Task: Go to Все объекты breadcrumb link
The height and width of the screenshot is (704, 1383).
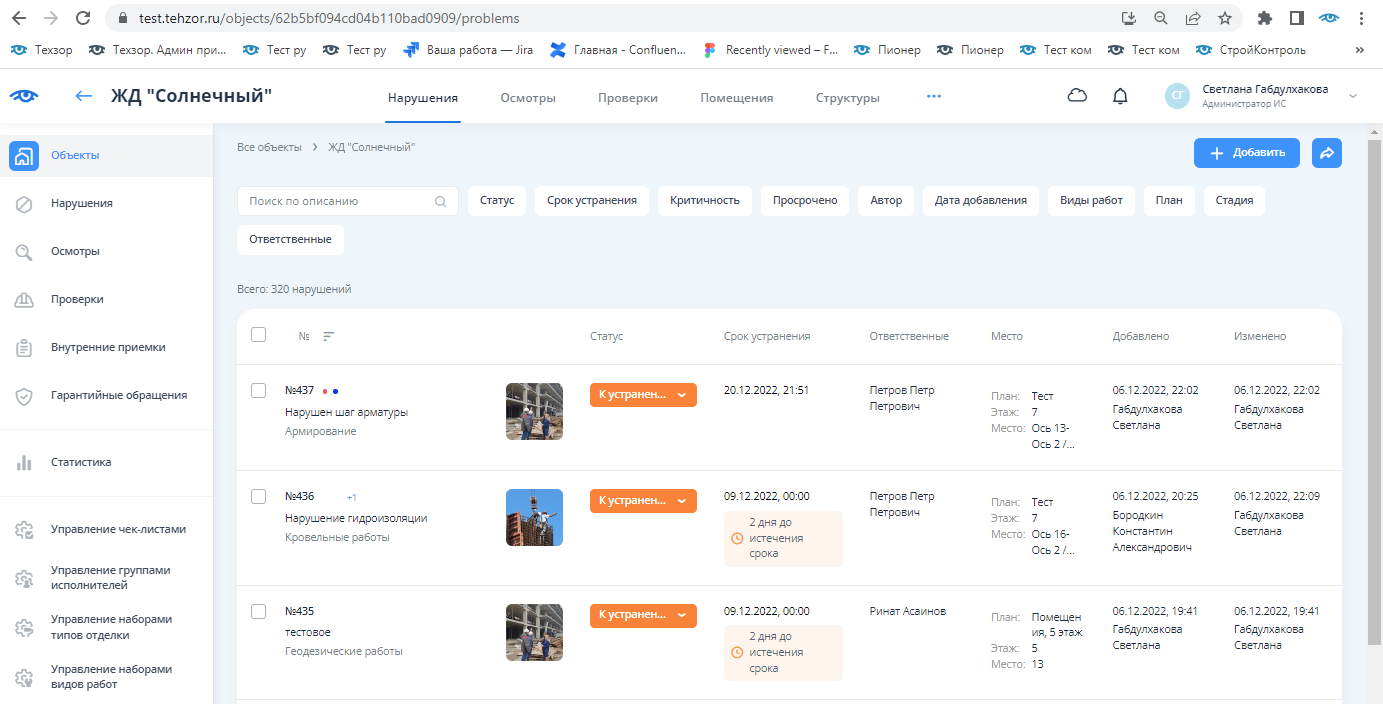Action: tap(269, 147)
